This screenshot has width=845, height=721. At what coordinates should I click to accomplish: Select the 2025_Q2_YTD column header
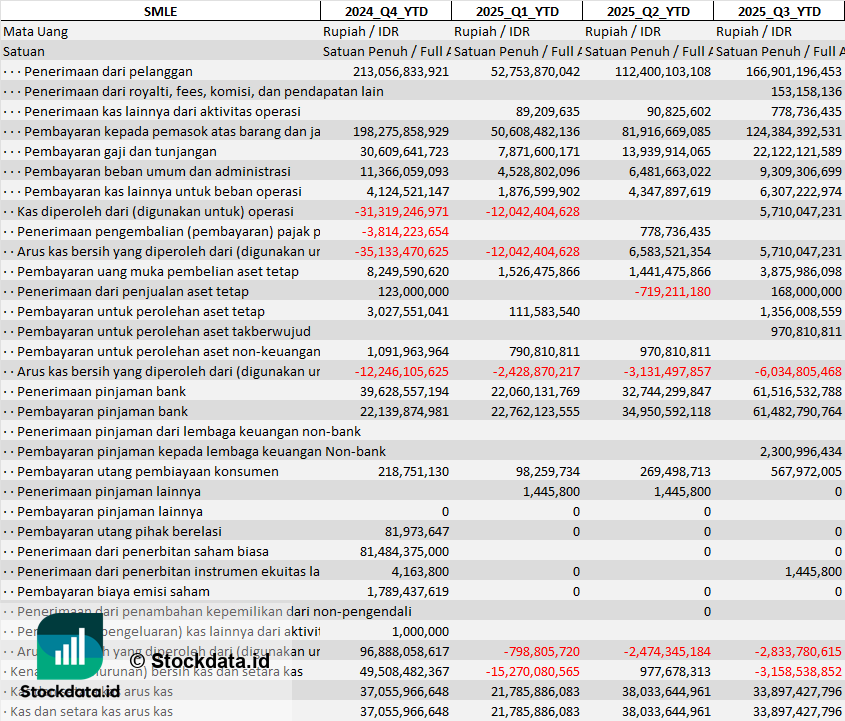point(647,11)
